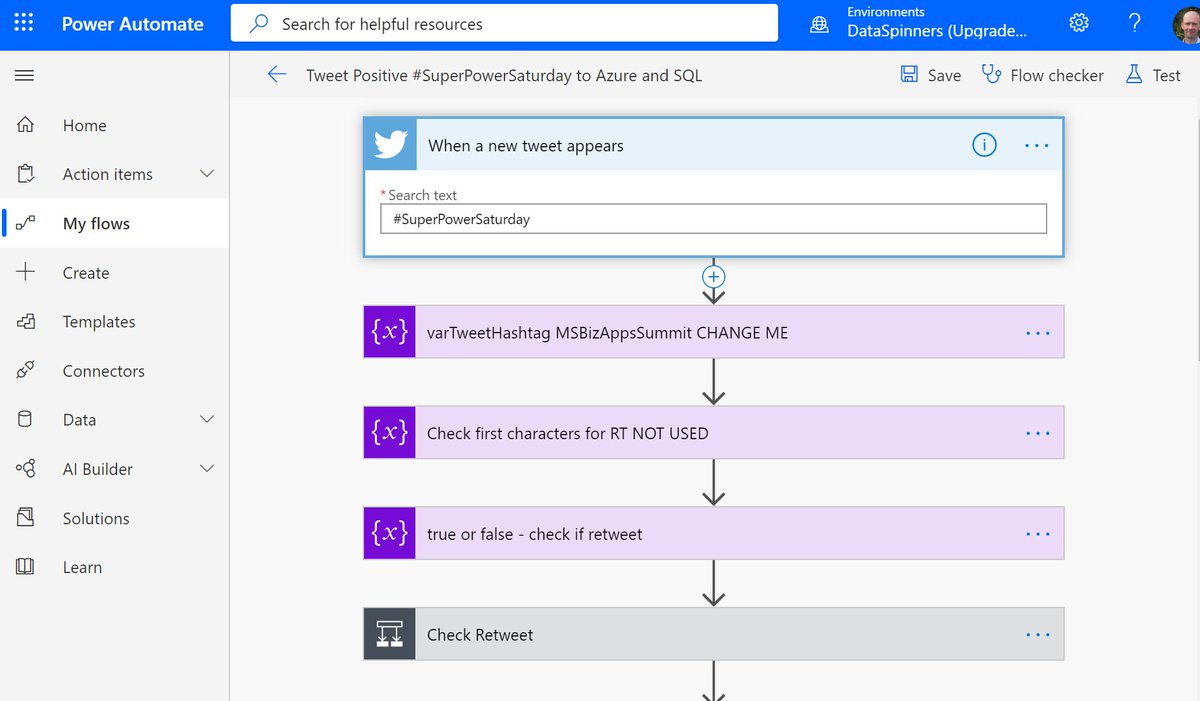This screenshot has width=1200, height=701.
Task: Expand the true or false check step
Action: (x=713, y=534)
